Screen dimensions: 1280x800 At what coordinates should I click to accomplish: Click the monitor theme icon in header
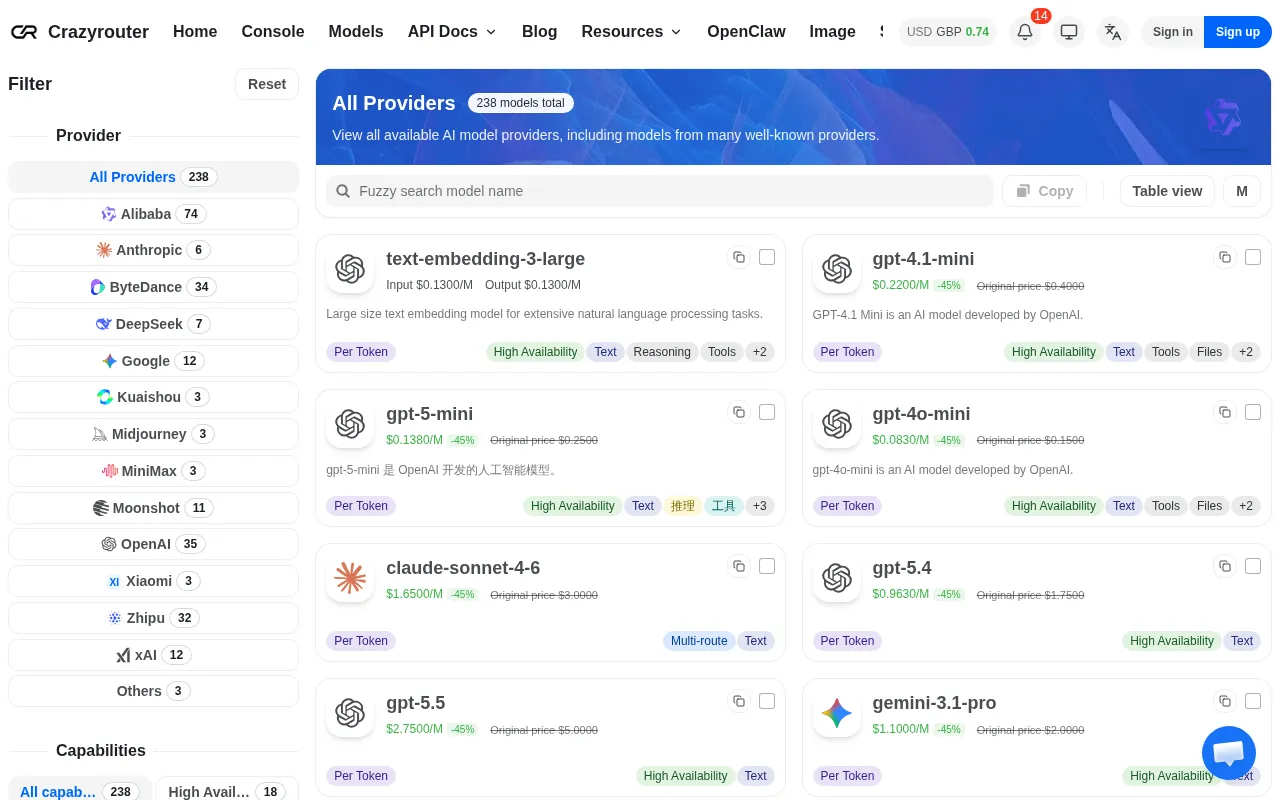[1069, 32]
